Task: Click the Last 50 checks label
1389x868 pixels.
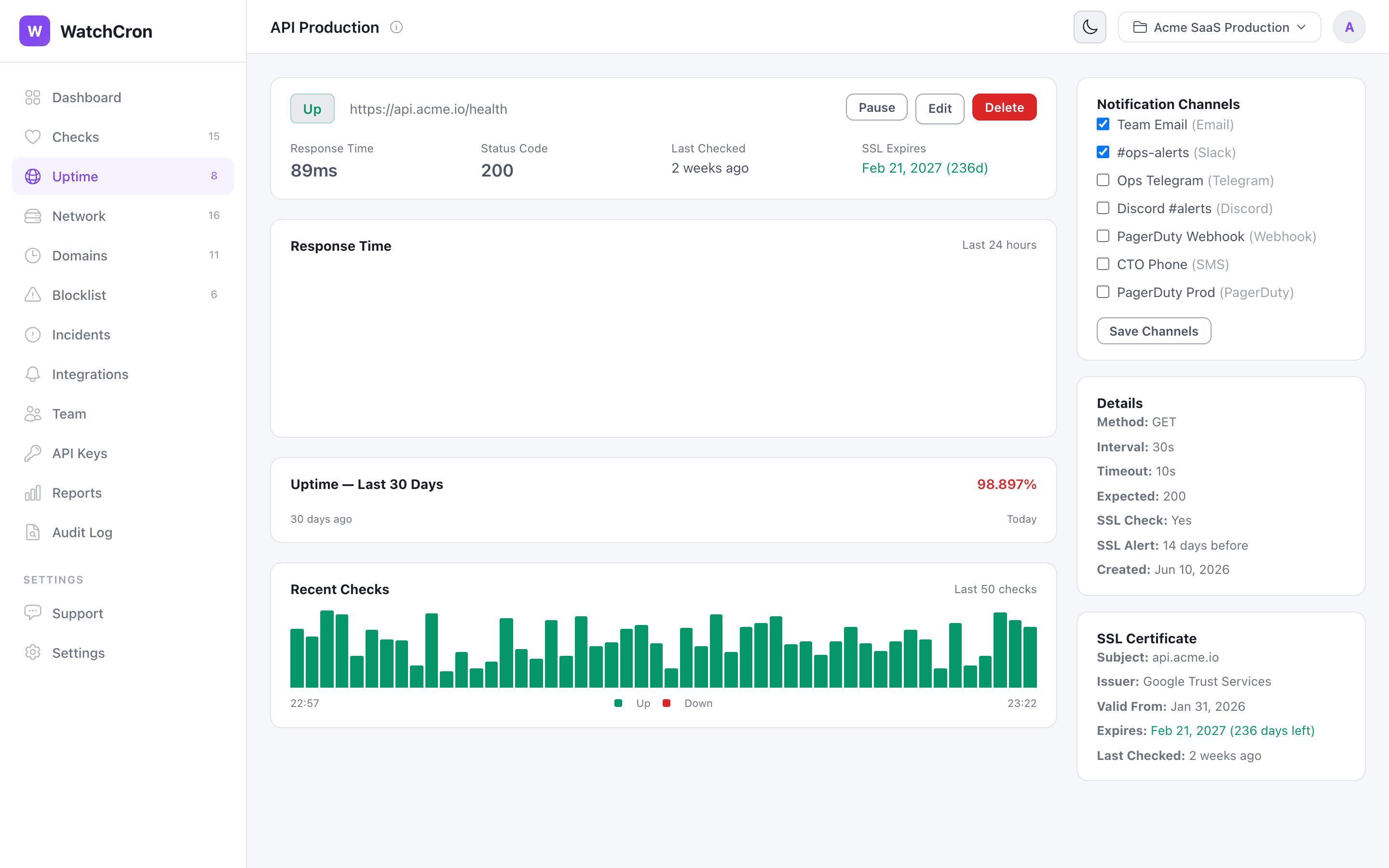Action: pos(995,590)
